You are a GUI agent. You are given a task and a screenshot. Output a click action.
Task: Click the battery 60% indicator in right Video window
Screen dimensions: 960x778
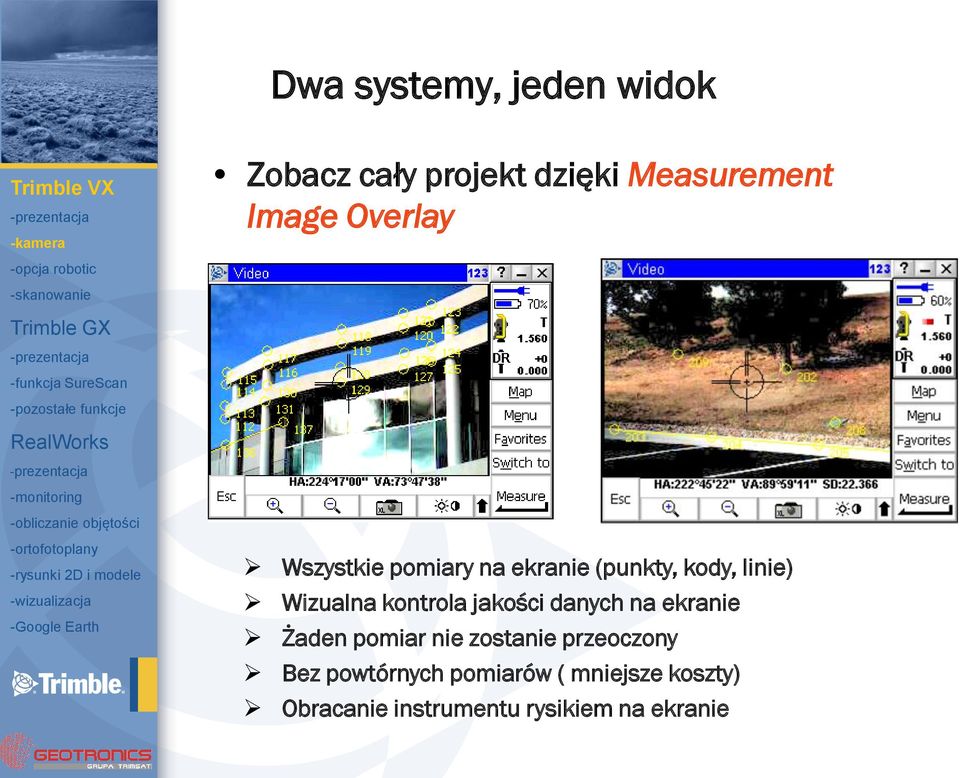tap(924, 301)
